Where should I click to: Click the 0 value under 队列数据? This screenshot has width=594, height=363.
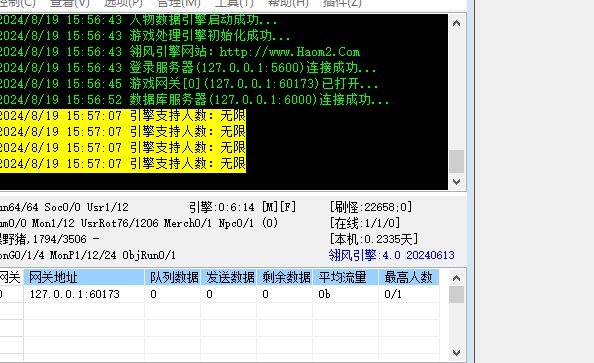tap(153, 294)
